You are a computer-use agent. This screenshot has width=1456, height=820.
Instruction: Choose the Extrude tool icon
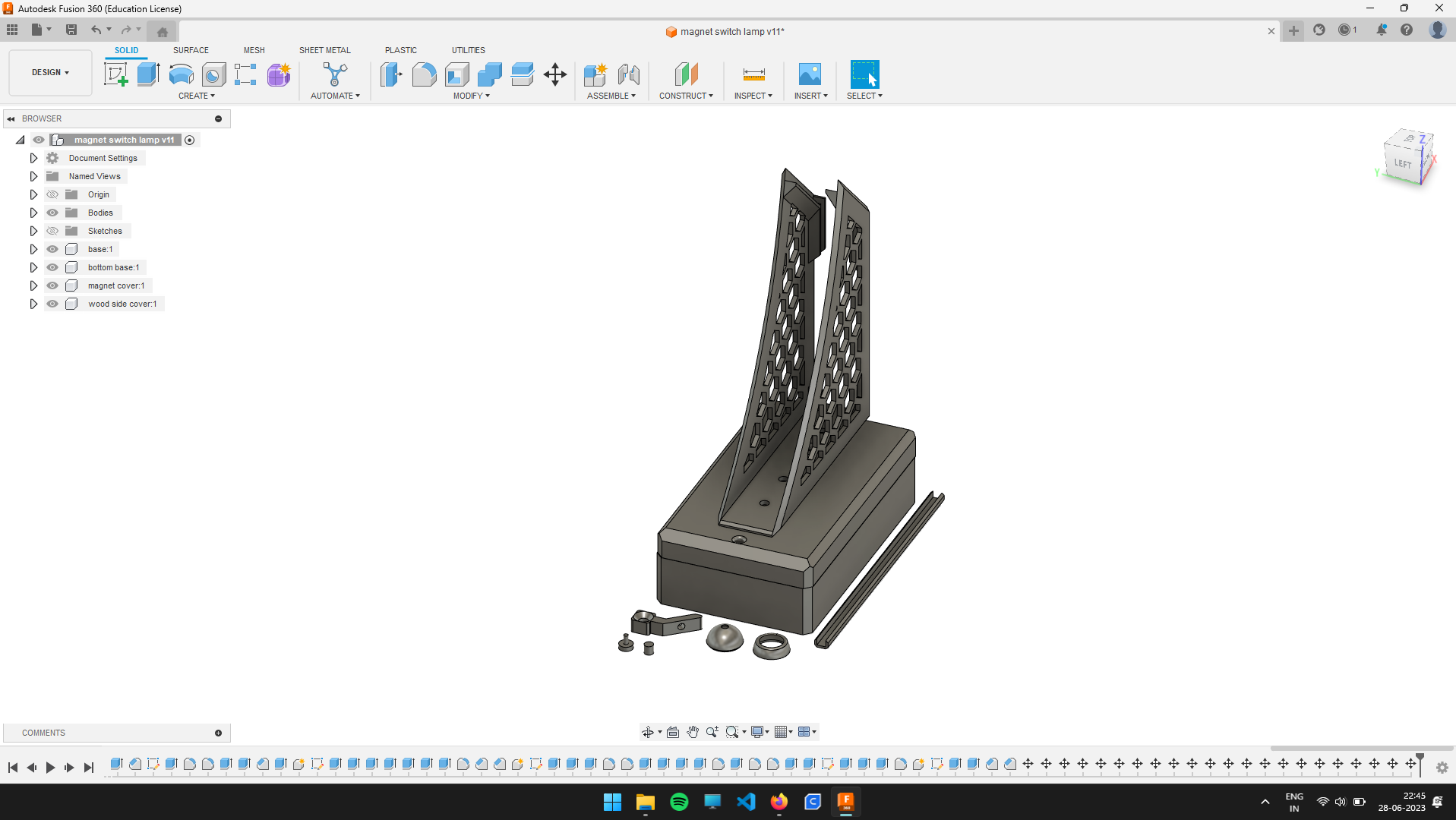(148, 74)
